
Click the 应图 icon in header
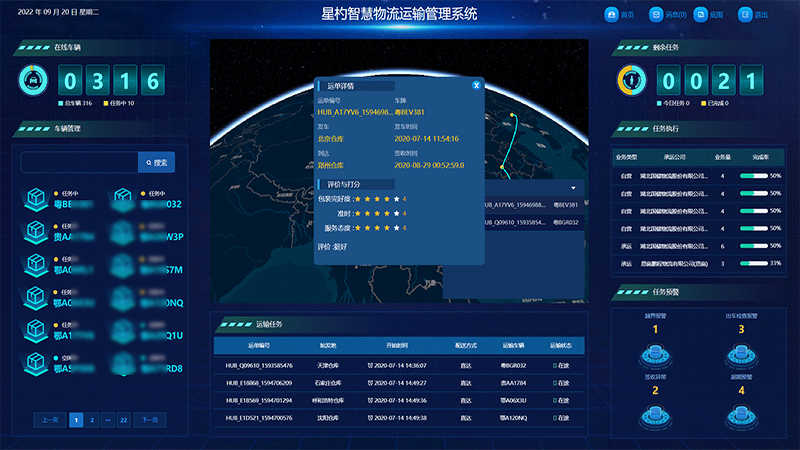[x=701, y=15]
